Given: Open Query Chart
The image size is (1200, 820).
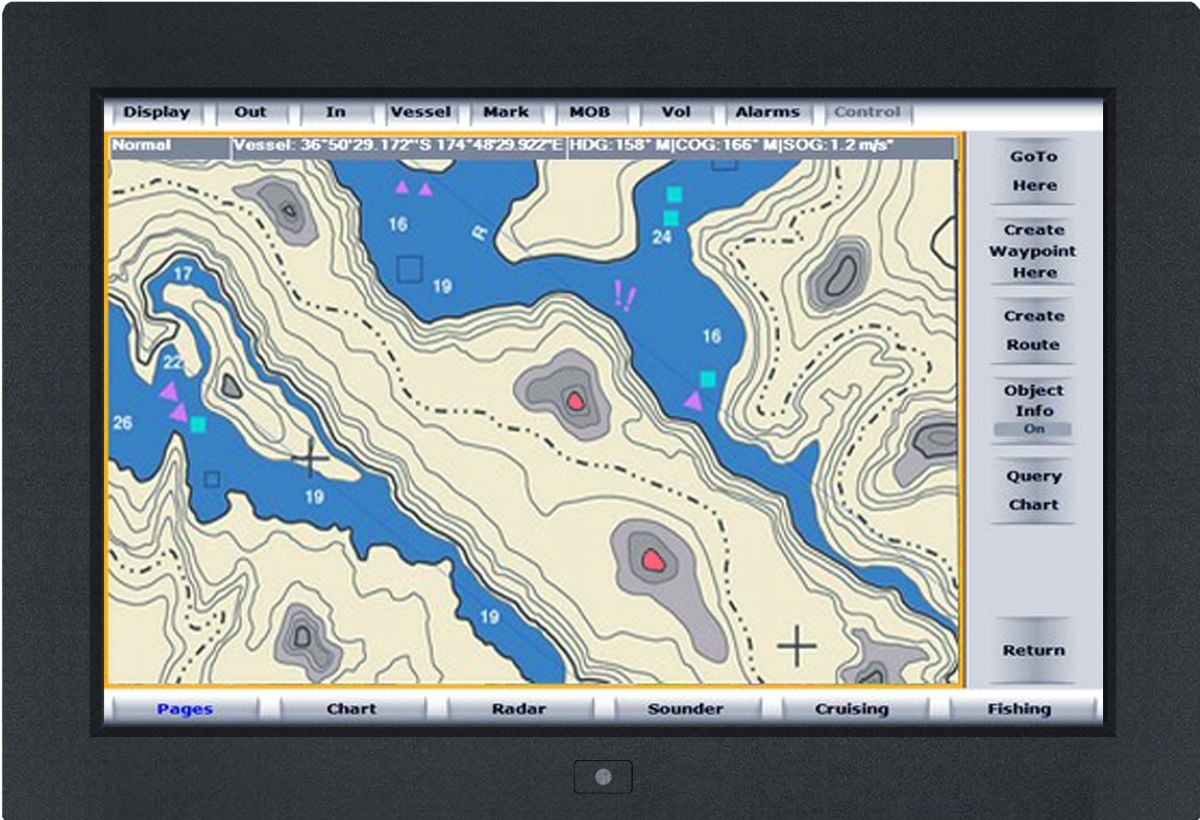Looking at the screenshot, I should coord(1033,490).
